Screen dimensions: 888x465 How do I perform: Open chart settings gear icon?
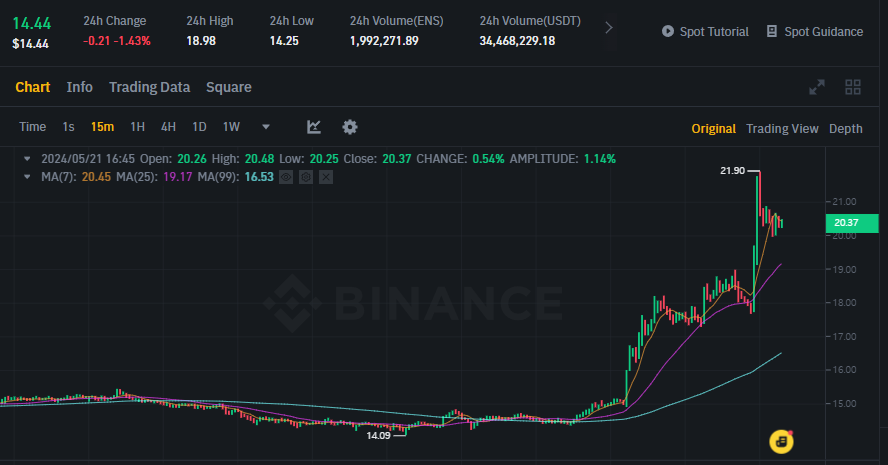[x=350, y=127]
